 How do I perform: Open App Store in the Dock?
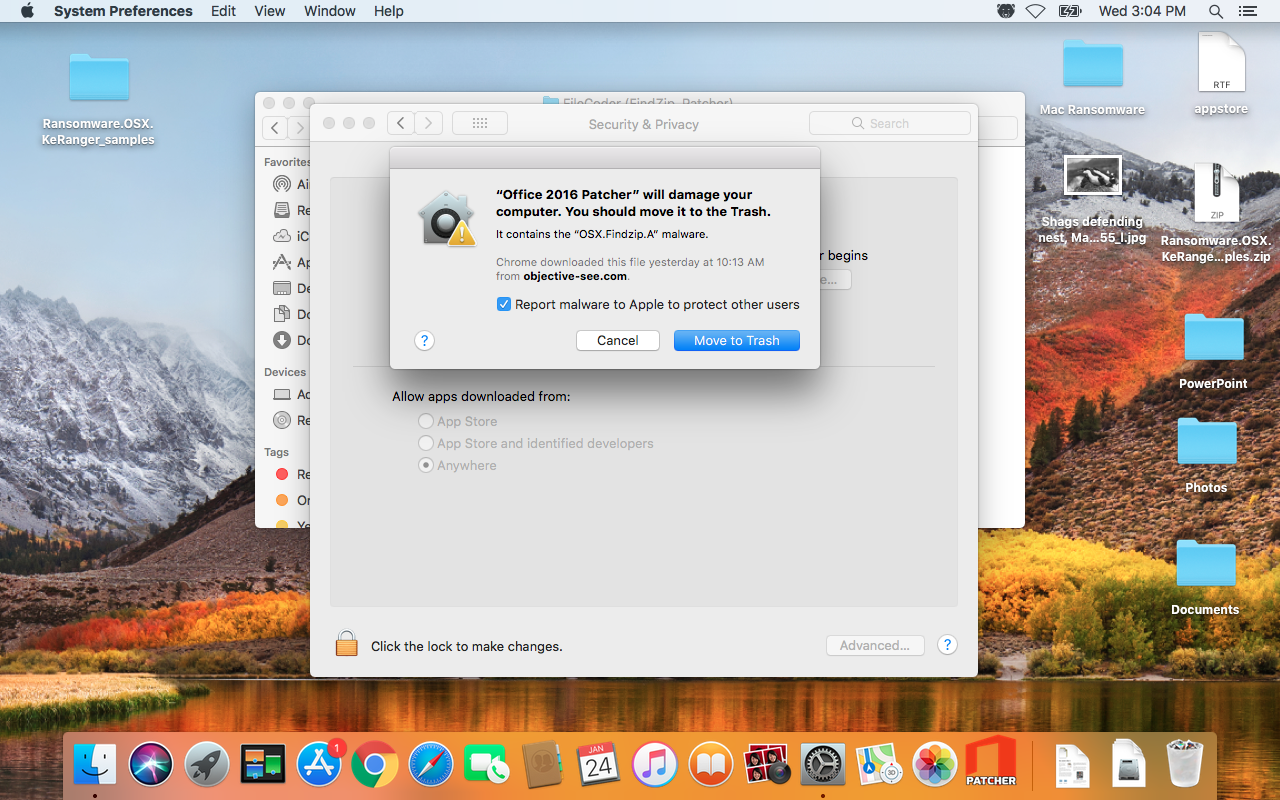(319, 765)
